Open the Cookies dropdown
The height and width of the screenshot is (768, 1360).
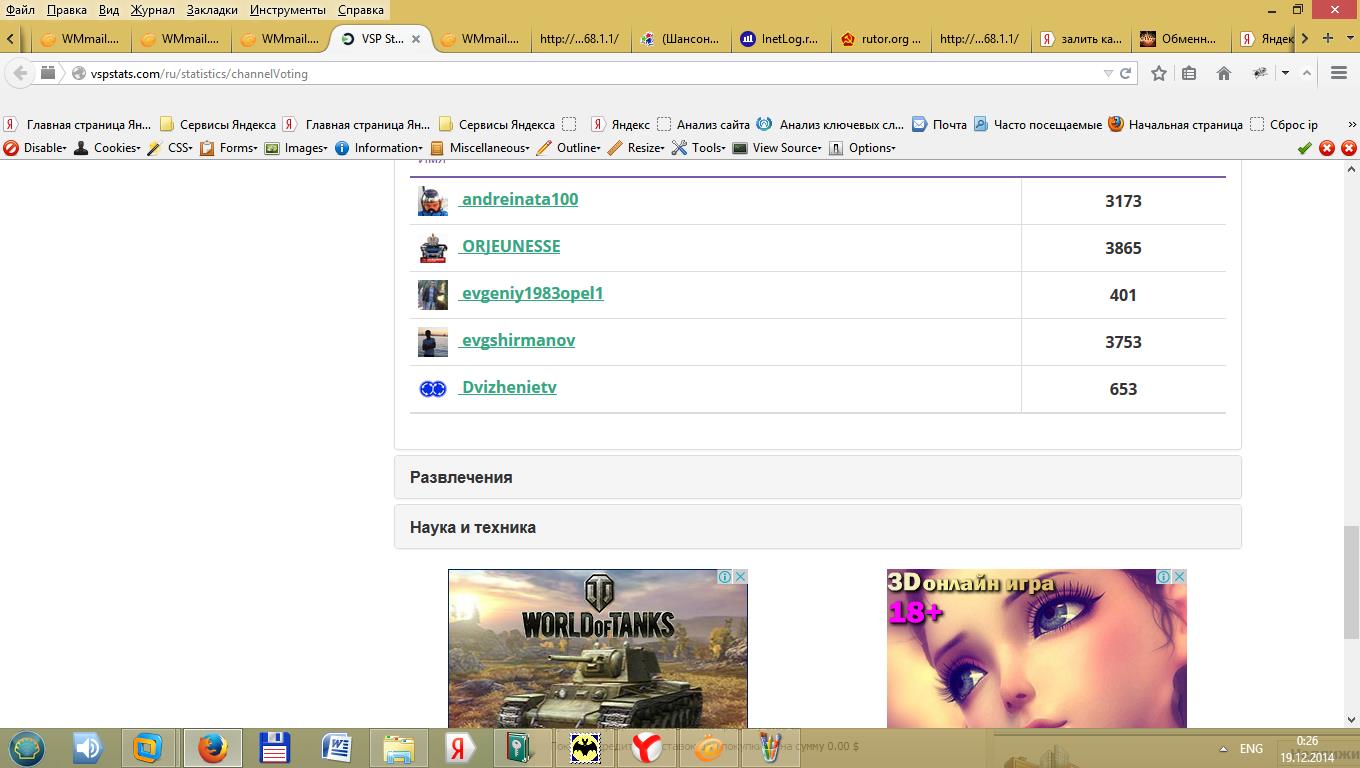coord(108,148)
